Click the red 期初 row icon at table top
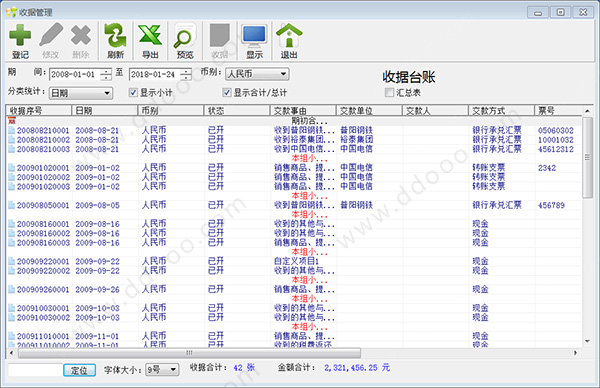 coord(12,121)
